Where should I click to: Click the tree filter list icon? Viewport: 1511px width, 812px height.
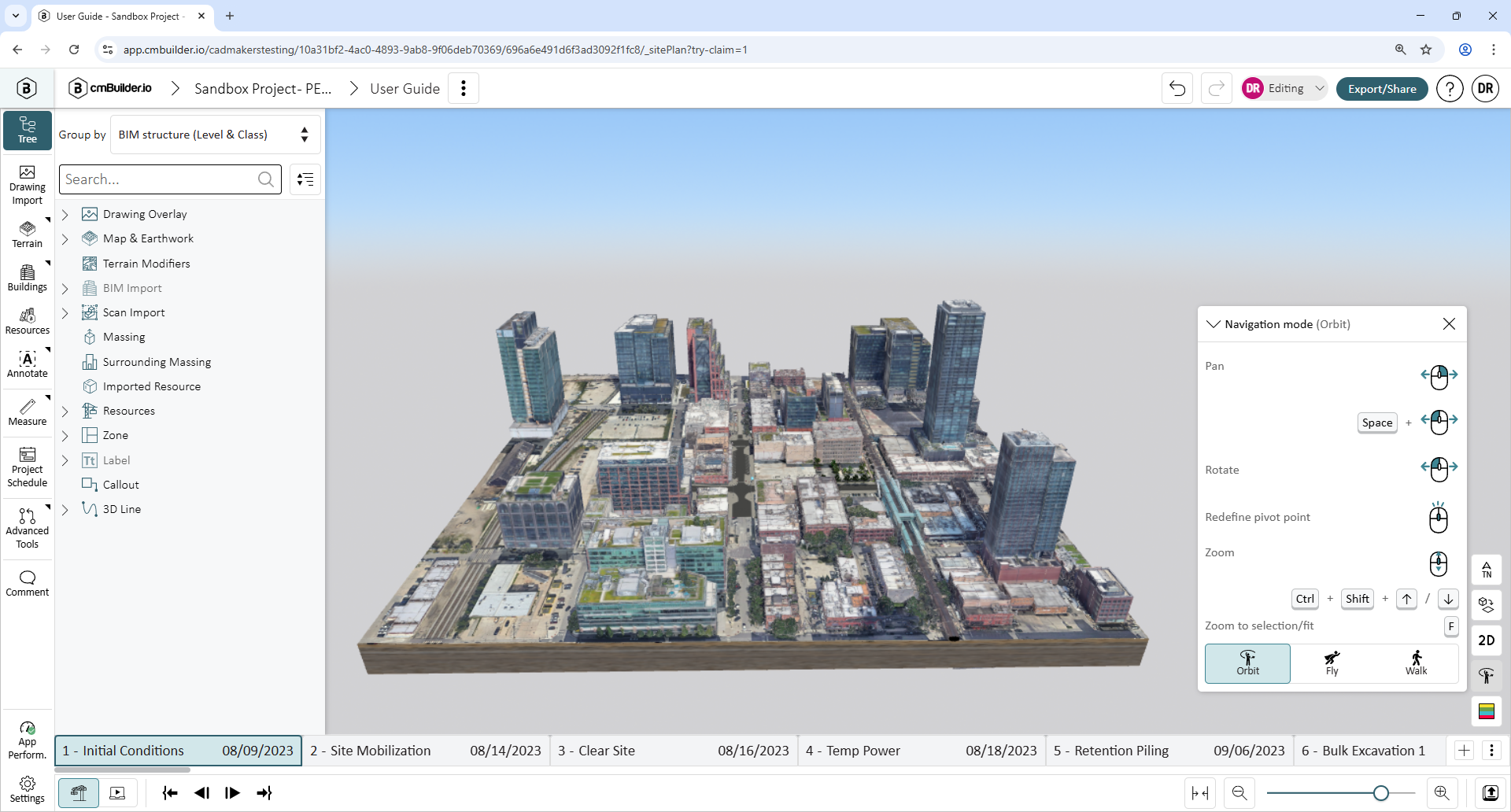305,179
